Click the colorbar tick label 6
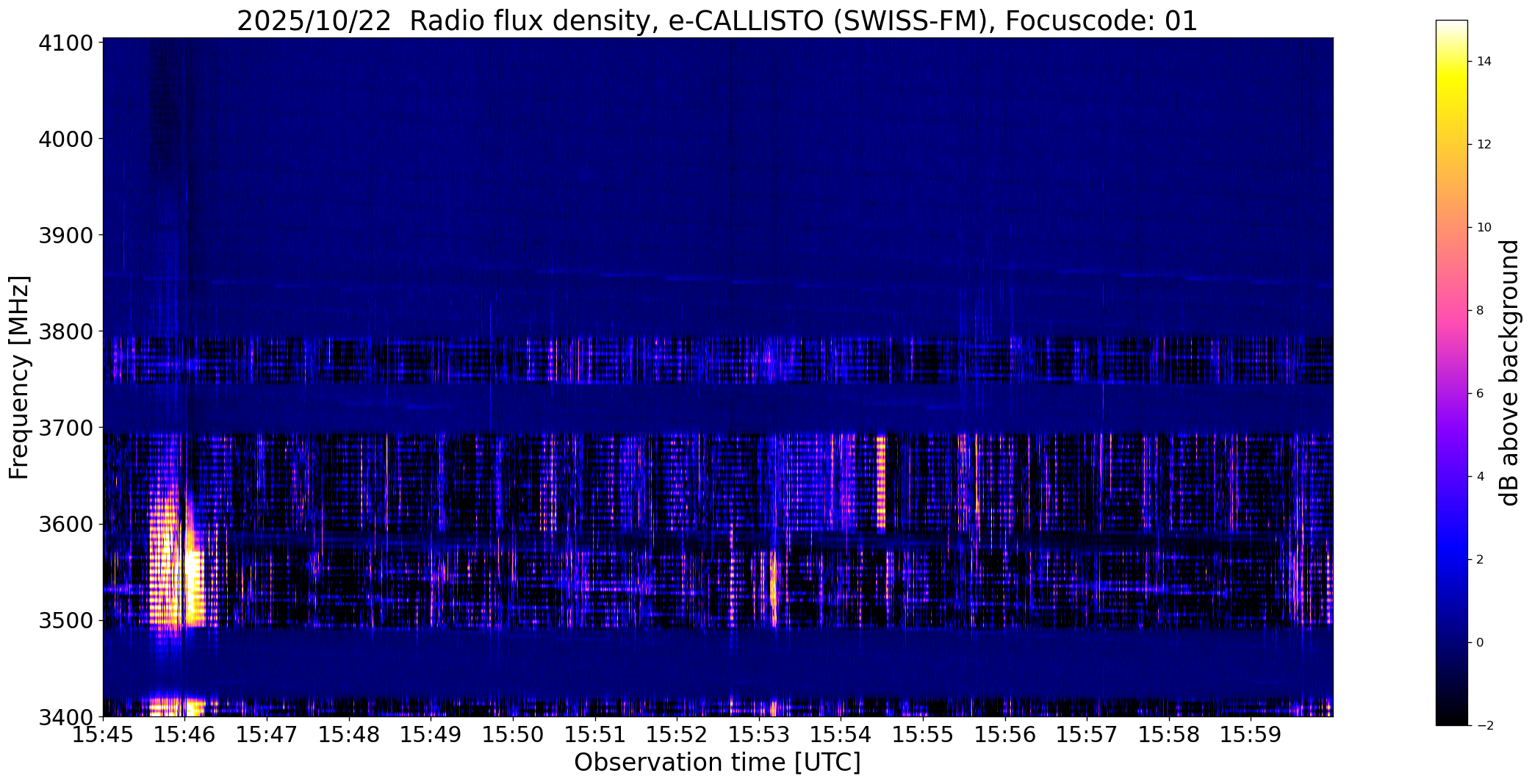The height and width of the screenshot is (784, 1532). tap(1481, 394)
